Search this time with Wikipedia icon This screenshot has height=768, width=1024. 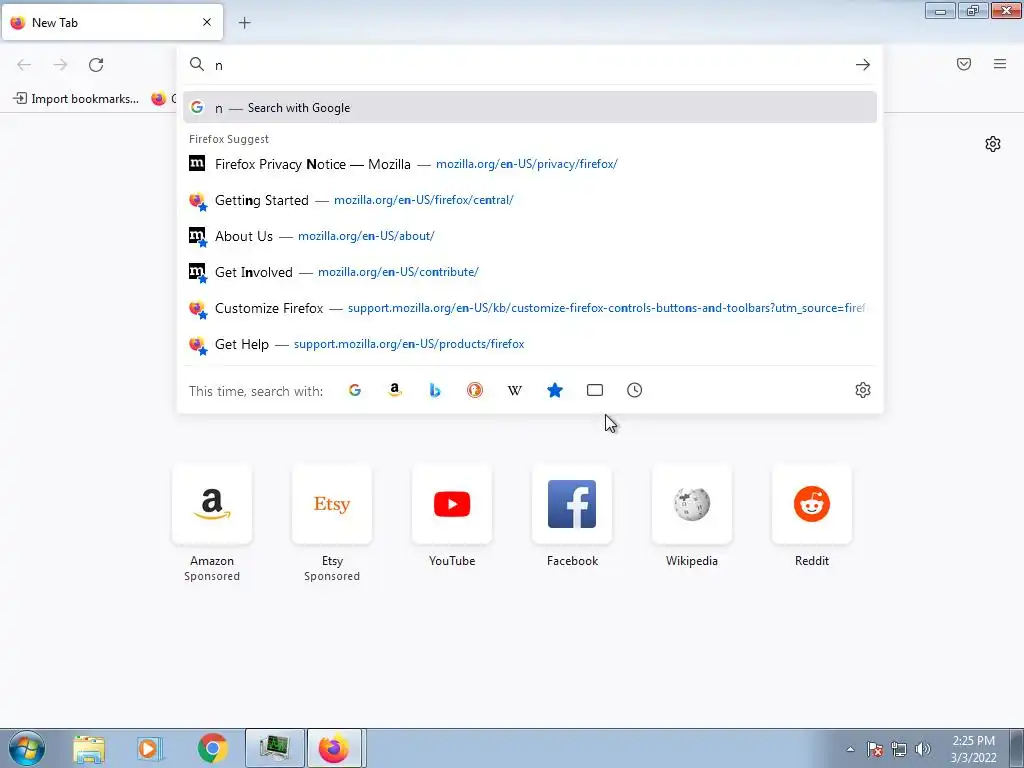[x=515, y=390]
